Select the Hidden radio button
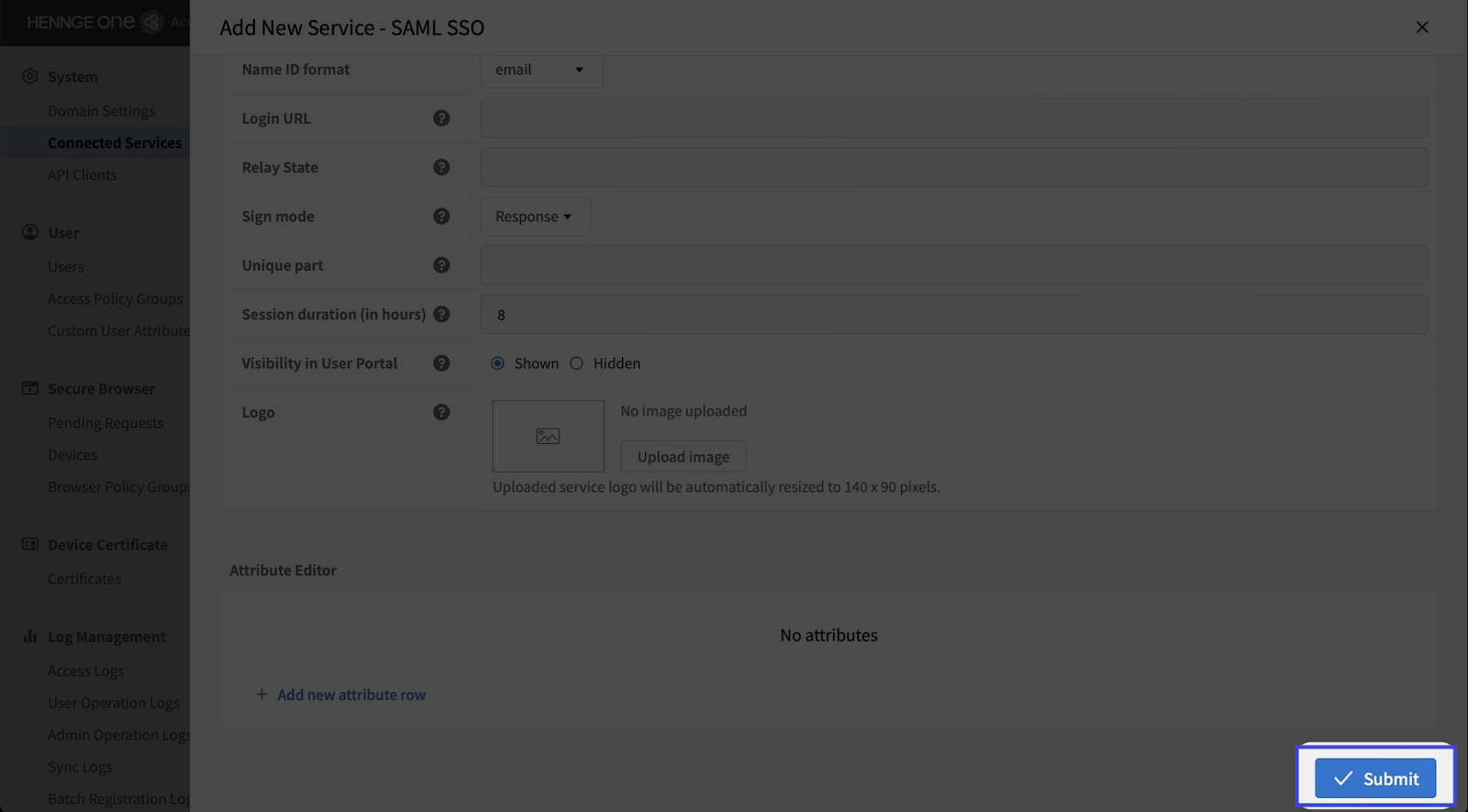This screenshot has width=1468, height=812. (576, 363)
